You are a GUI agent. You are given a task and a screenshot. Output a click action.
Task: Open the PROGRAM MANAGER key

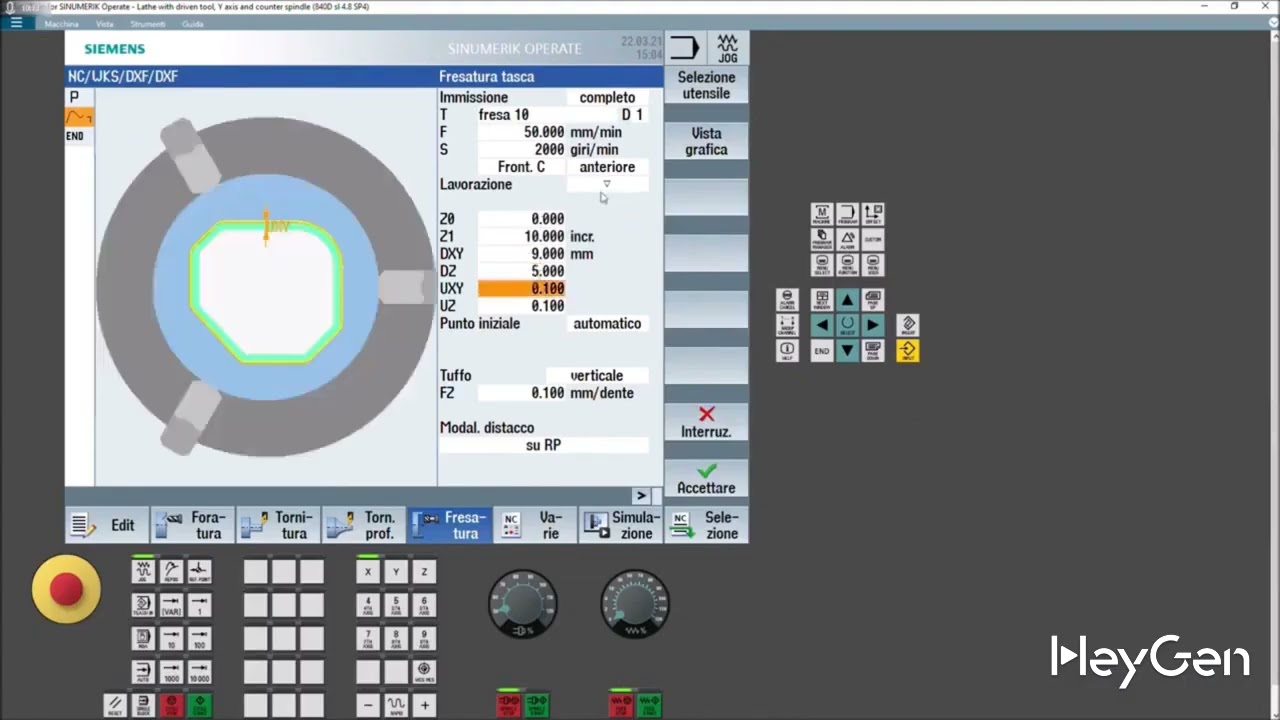coord(822,239)
